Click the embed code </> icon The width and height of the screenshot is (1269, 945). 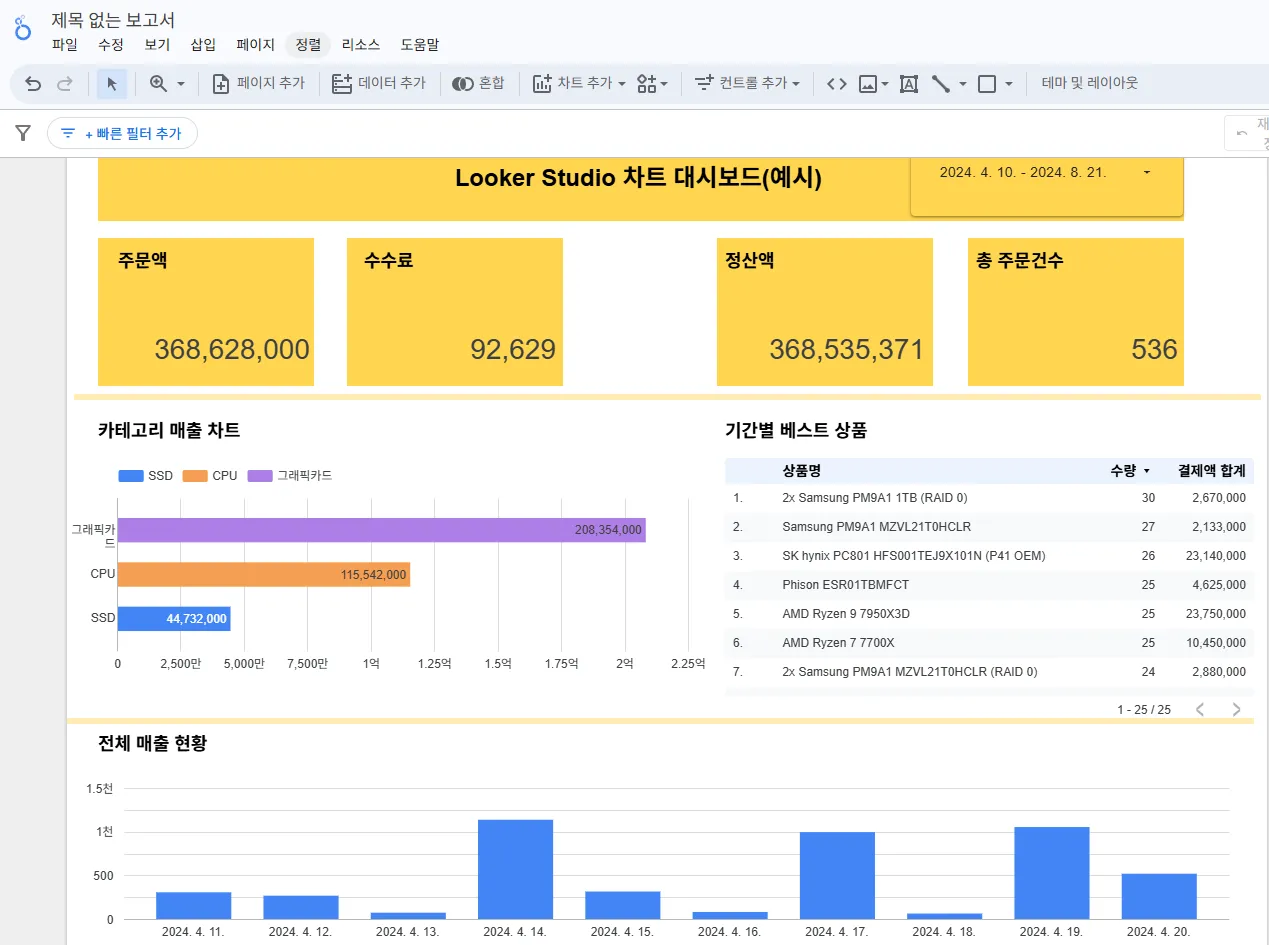tap(836, 83)
